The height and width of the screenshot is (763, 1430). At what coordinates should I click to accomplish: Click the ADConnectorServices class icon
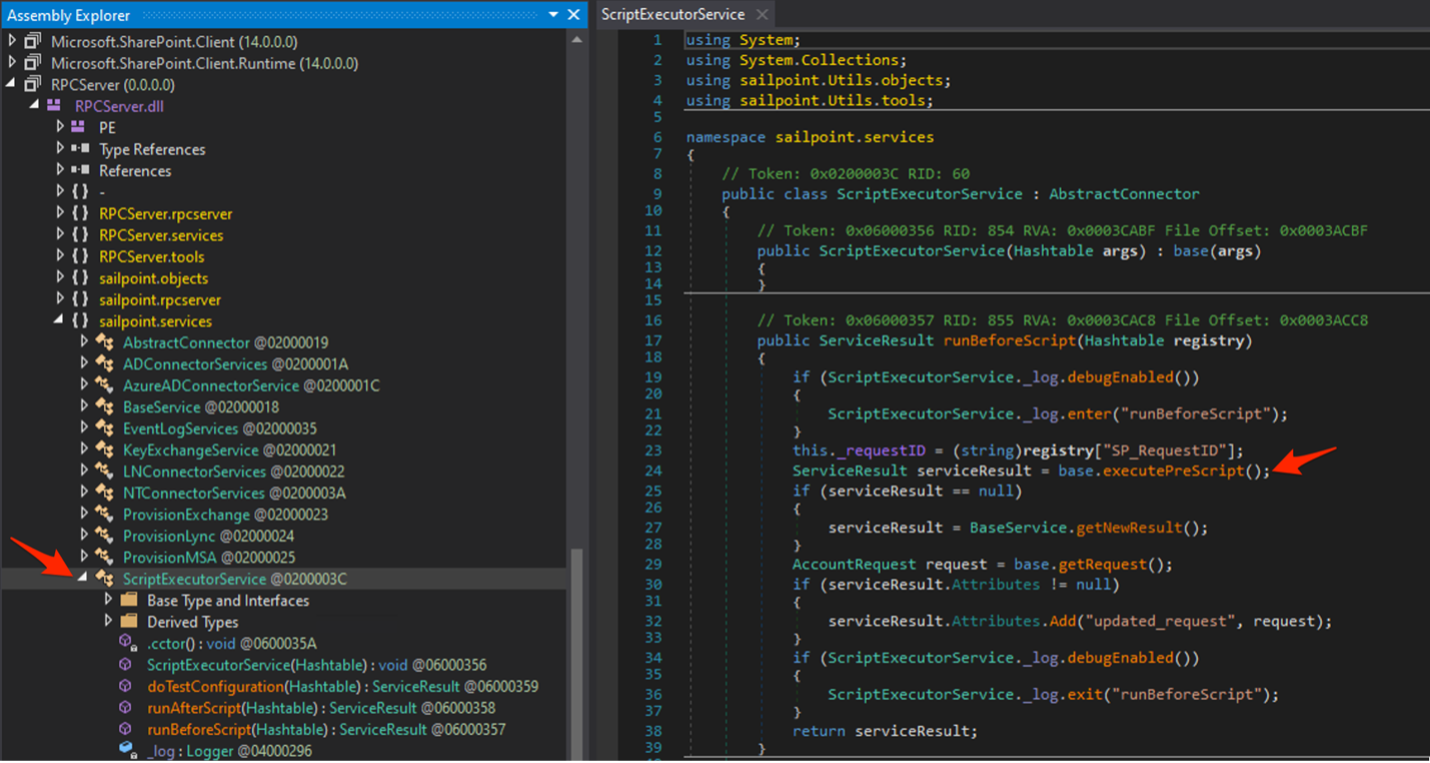point(105,364)
